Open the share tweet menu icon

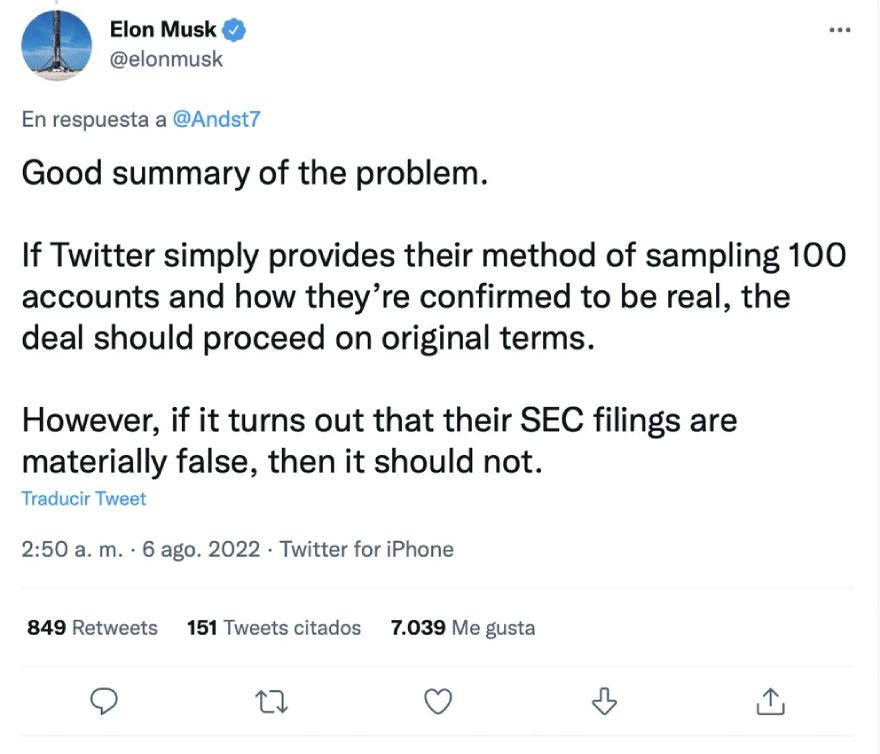click(x=769, y=701)
